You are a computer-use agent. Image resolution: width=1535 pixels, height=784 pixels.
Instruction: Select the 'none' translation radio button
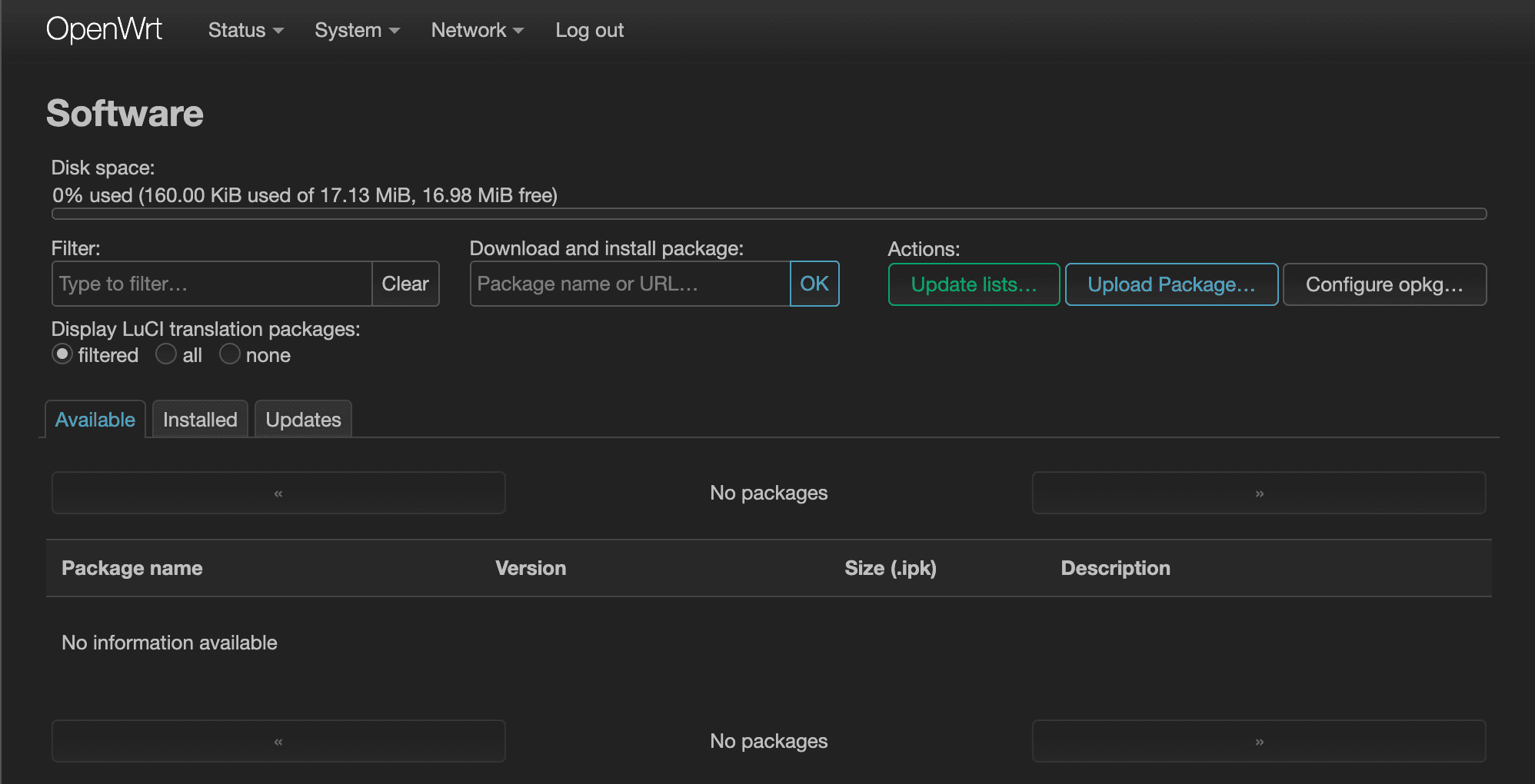pyautogui.click(x=230, y=354)
